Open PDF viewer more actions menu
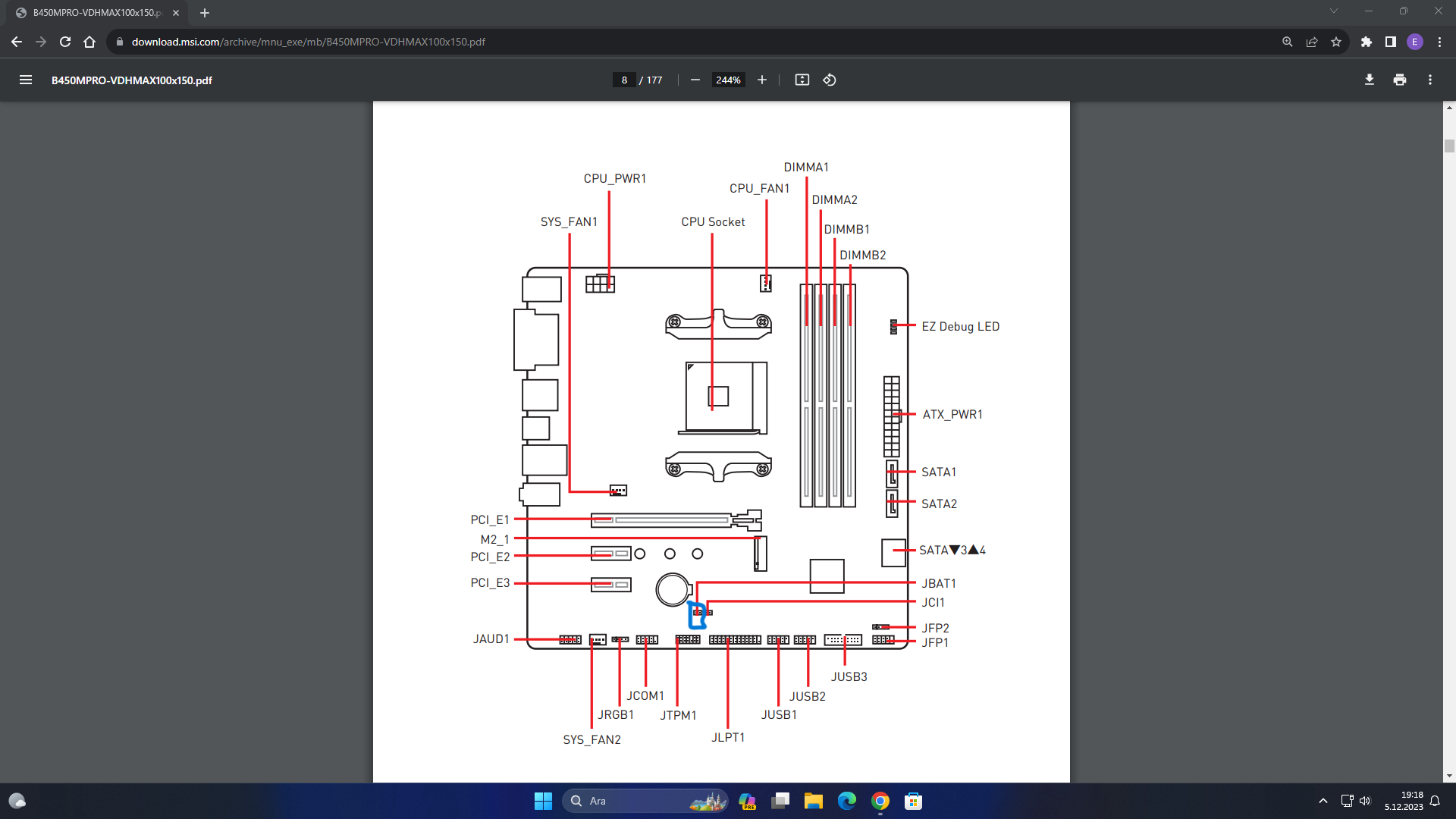The image size is (1456, 819). tap(1430, 80)
